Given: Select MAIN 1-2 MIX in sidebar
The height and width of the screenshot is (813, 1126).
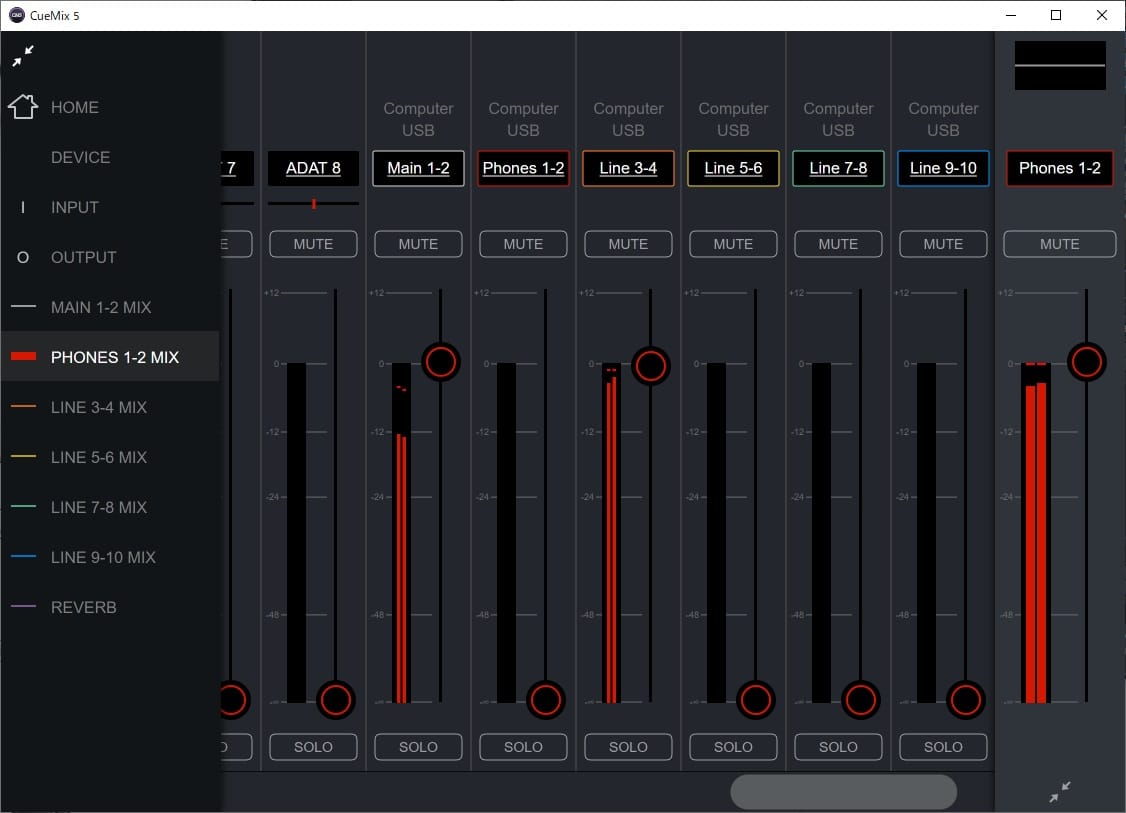Looking at the screenshot, I should pos(101,307).
